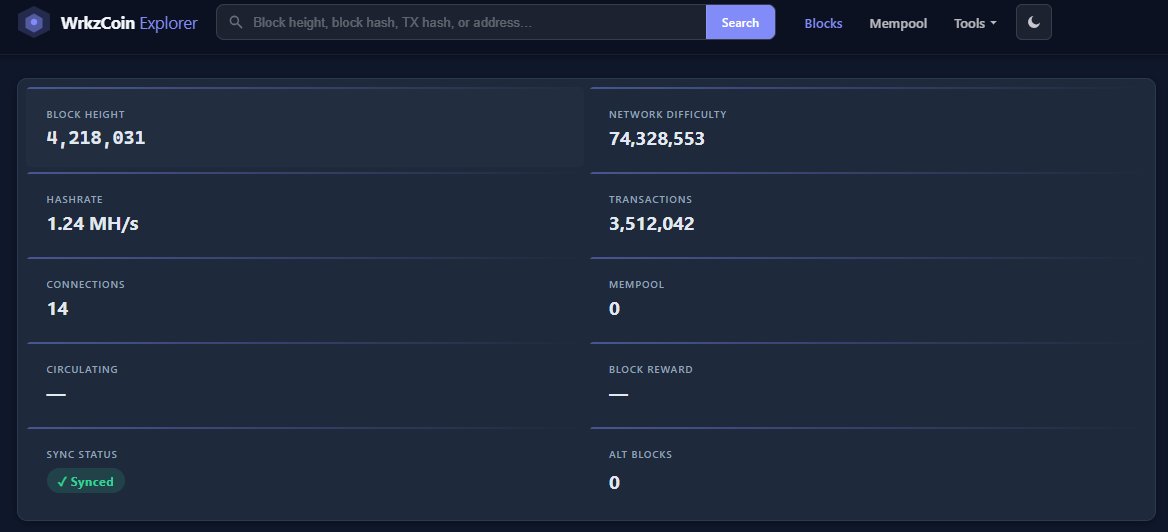Click the WrkzCoin hexagon logo icon
The width and height of the screenshot is (1168, 532).
coord(34,22)
